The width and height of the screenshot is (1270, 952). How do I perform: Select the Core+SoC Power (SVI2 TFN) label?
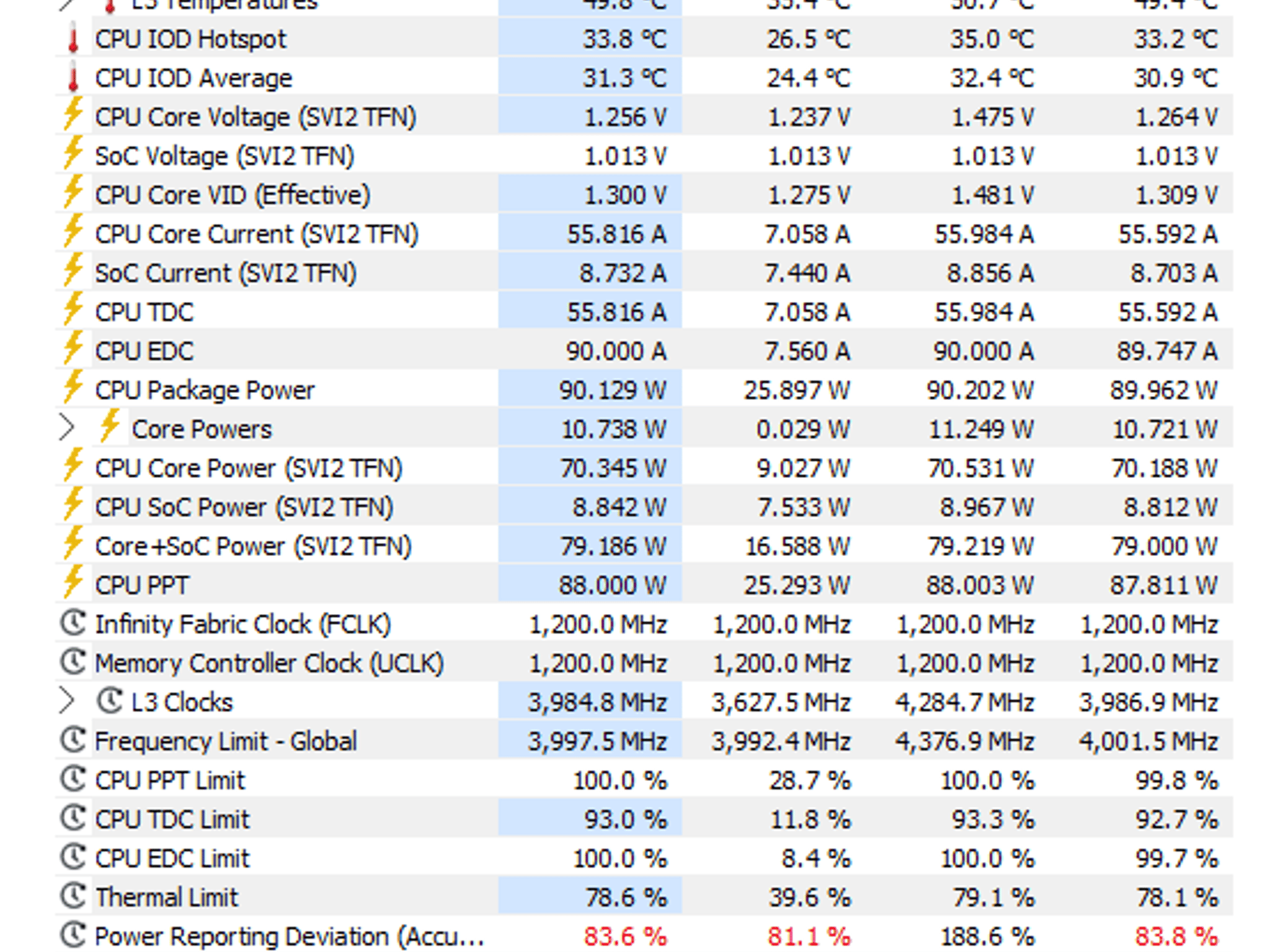[x=253, y=547]
